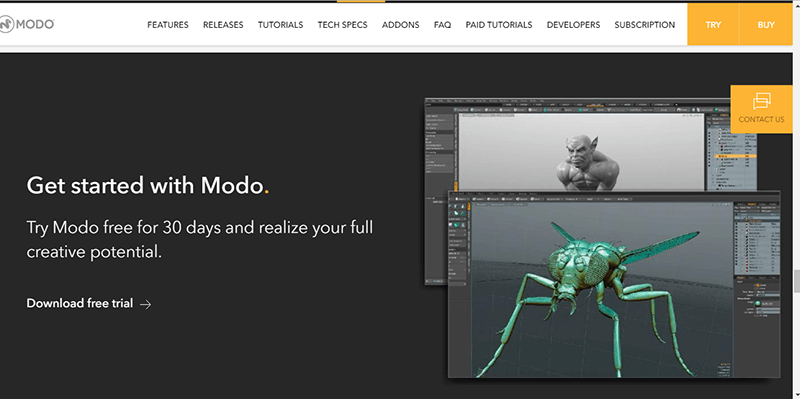Open the Addons page
Viewport: 800px width, 399px height.
click(x=401, y=24)
